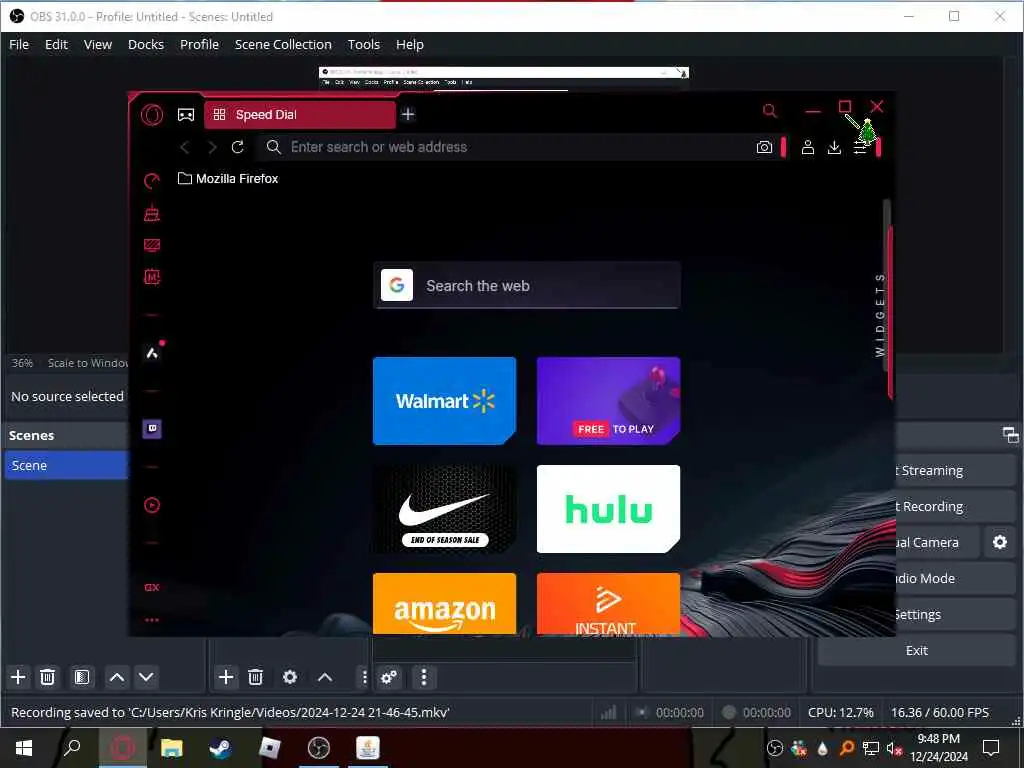Image resolution: width=1024 pixels, height=768 pixels.
Task: Open Steam from the taskbar
Action: click(220, 748)
